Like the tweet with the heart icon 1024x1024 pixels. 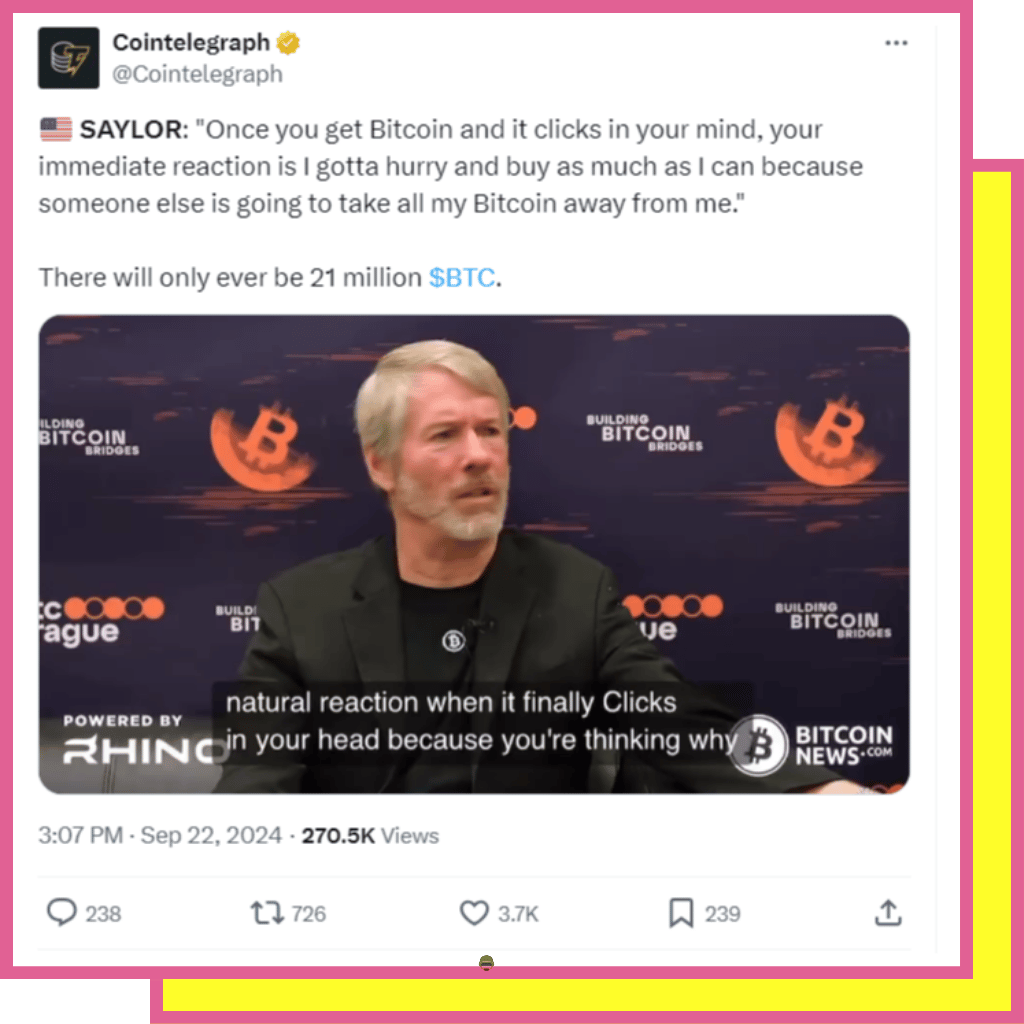474,913
